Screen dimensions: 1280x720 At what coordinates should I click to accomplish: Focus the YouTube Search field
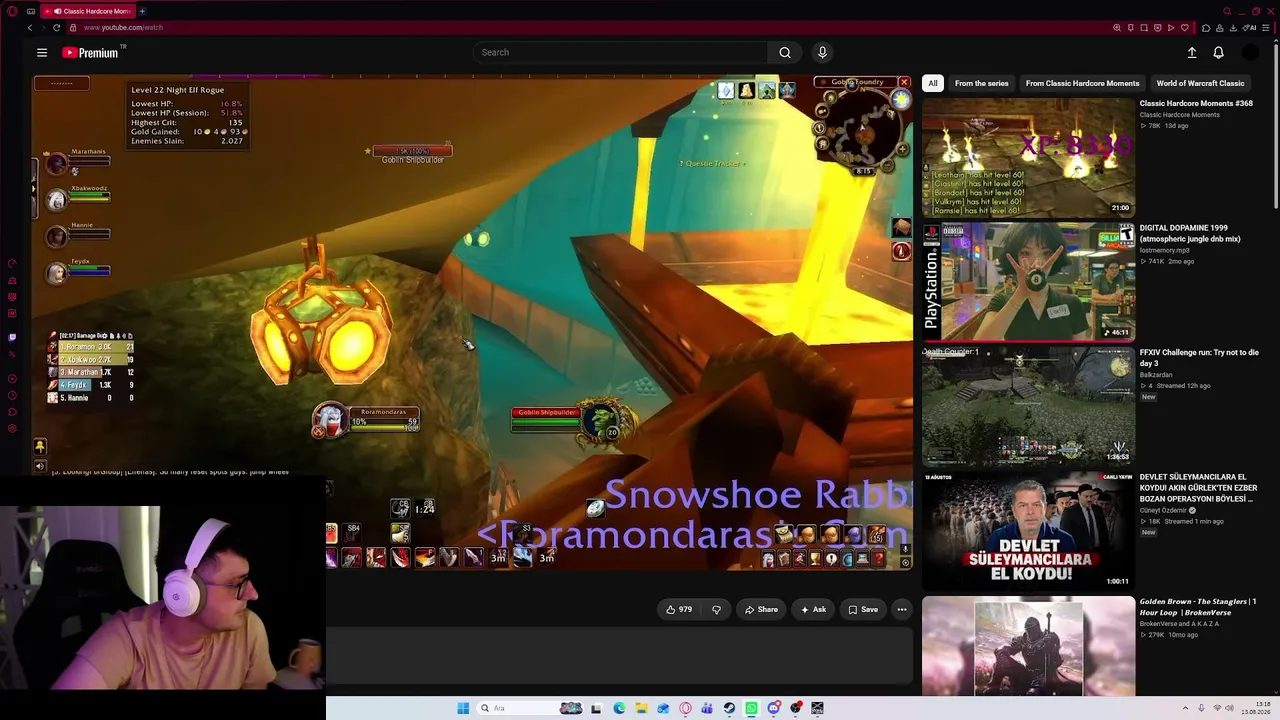click(620, 53)
